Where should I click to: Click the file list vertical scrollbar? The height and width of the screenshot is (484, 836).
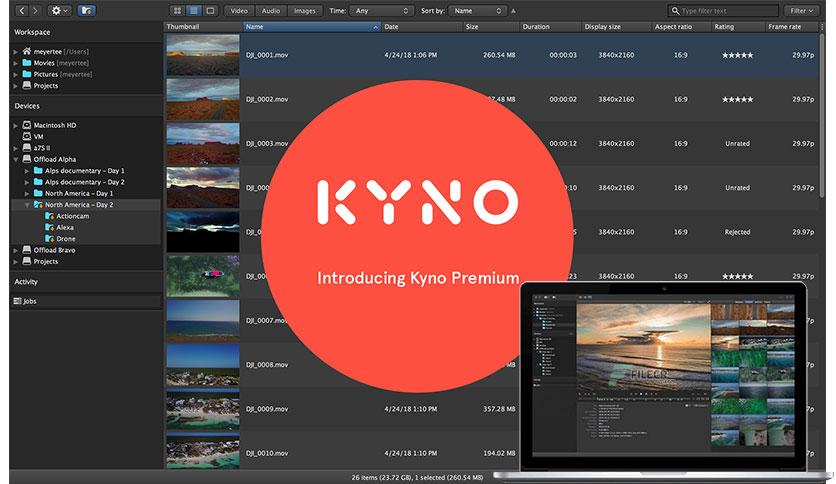823,115
